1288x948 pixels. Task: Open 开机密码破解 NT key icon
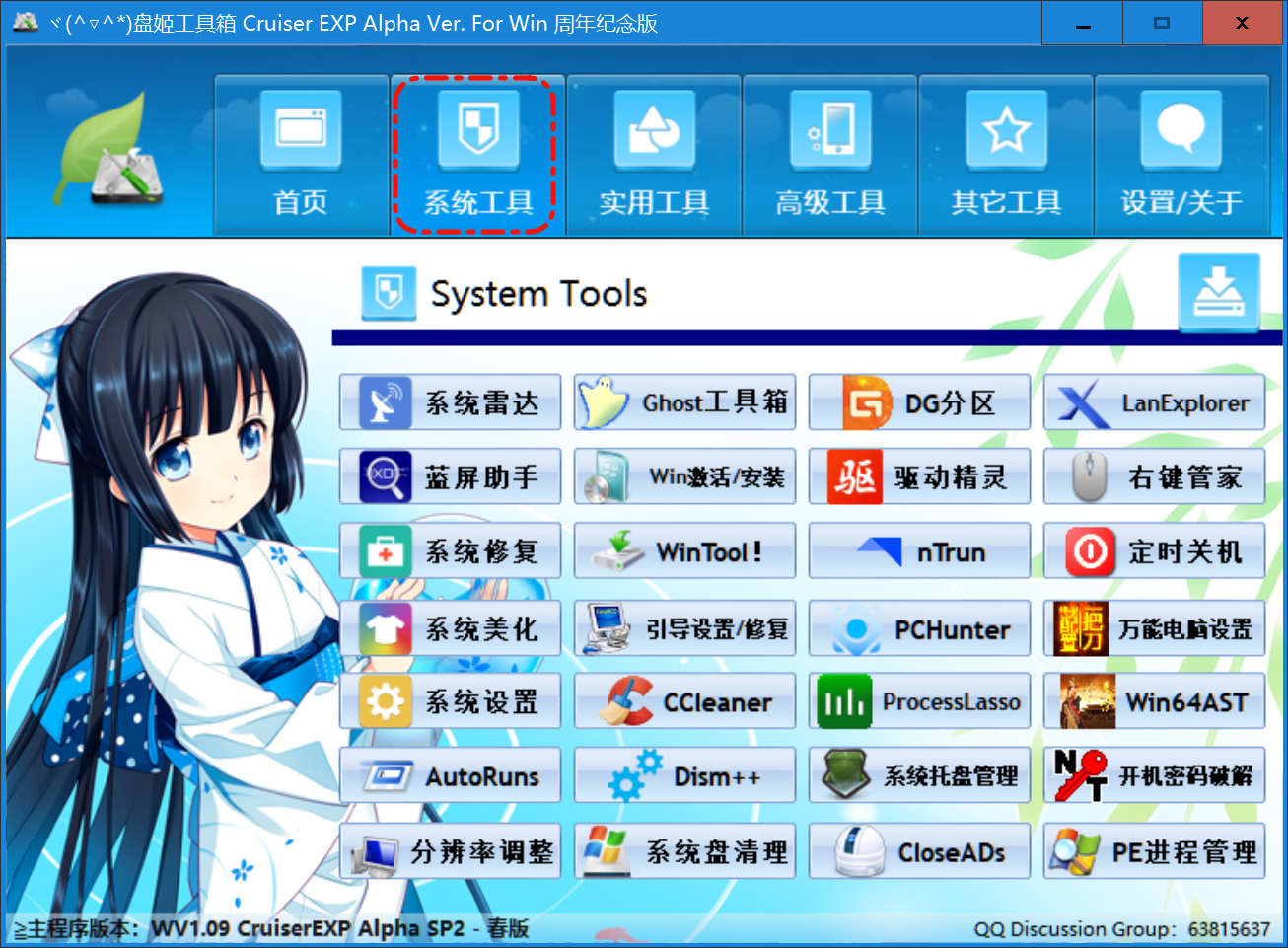point(1080,775)
